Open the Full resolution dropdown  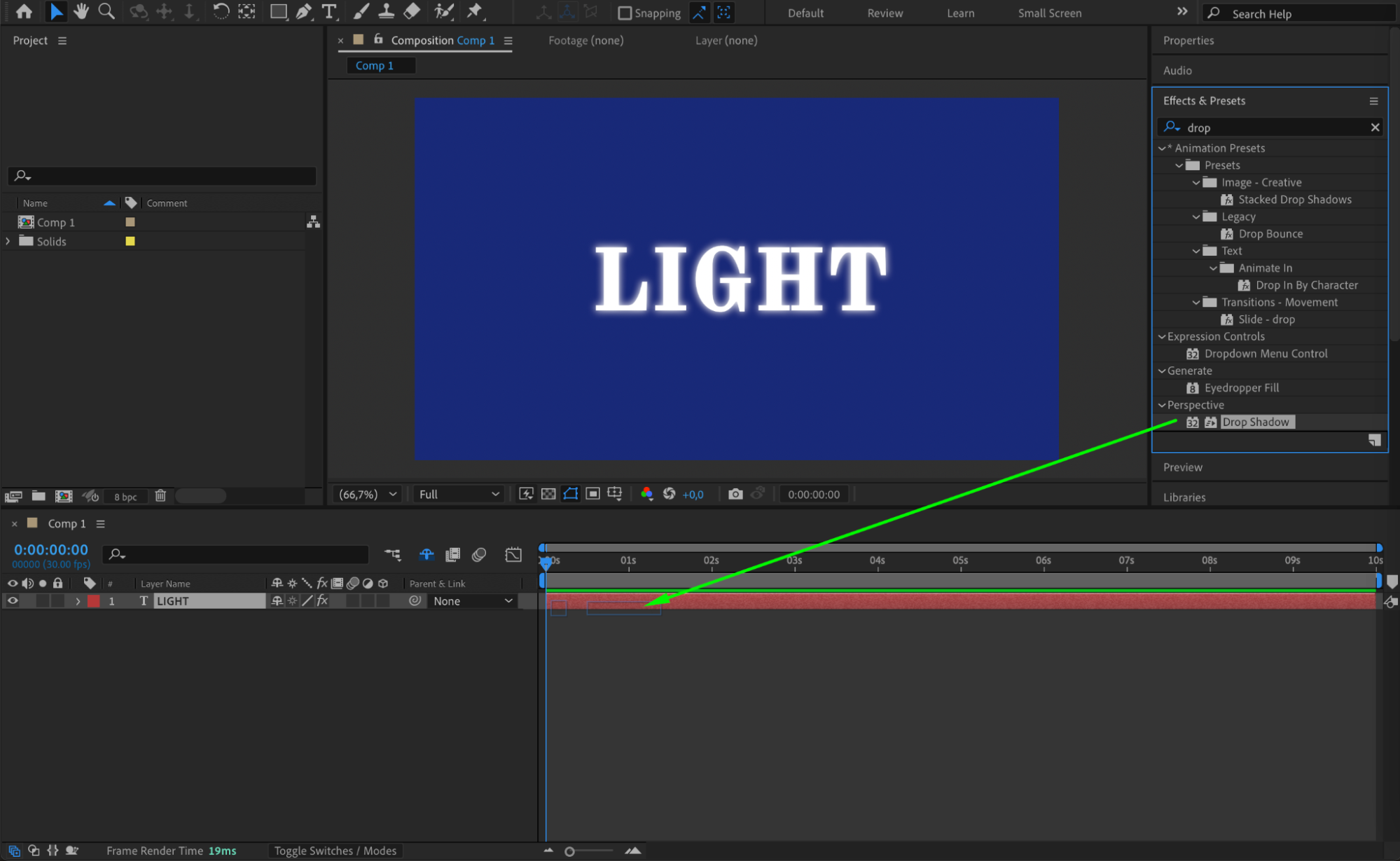click(x=459, y=494)
